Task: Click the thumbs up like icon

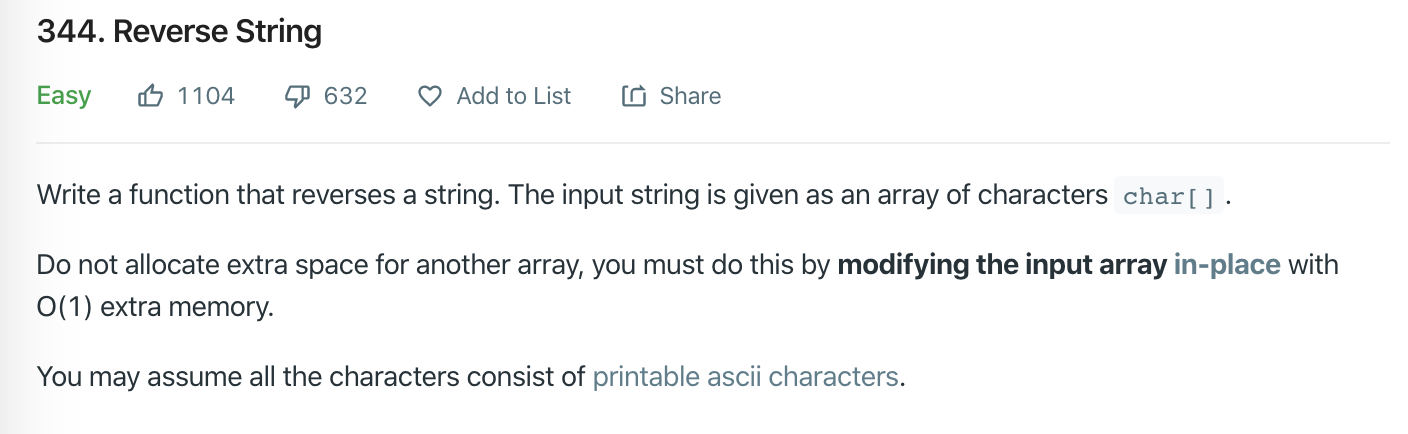Action: click(149, 96)
